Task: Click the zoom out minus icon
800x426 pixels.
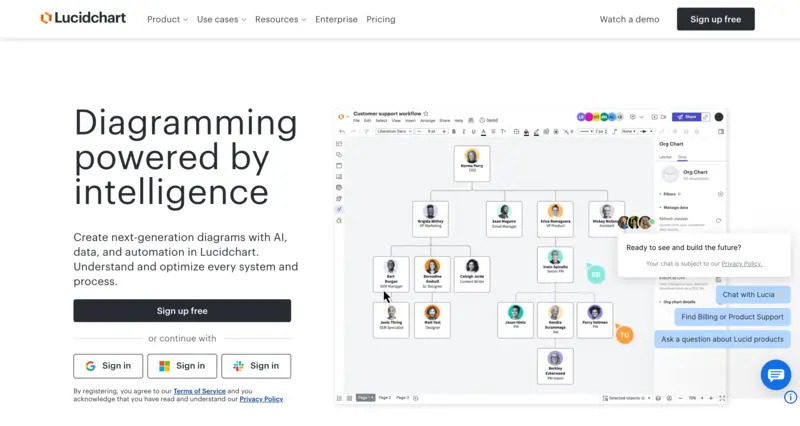Action: (680, 398)
